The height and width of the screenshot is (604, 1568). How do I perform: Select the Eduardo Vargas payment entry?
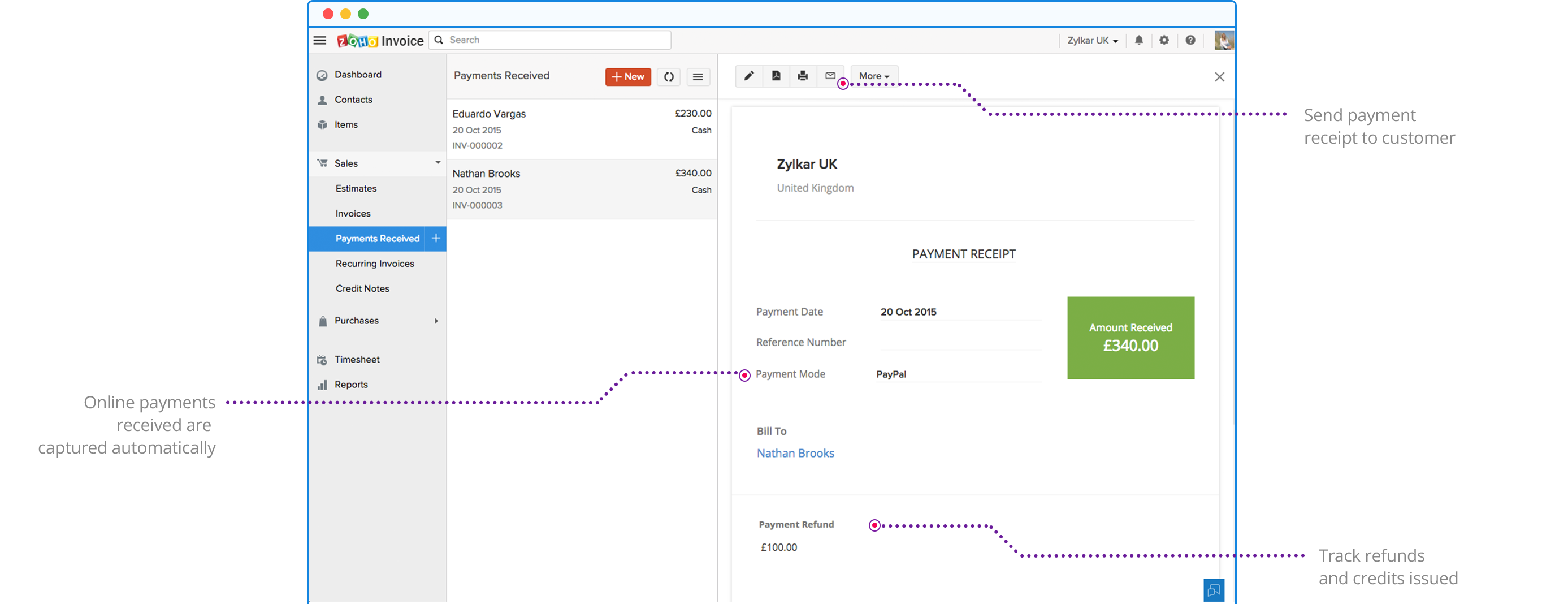(581, 129)
